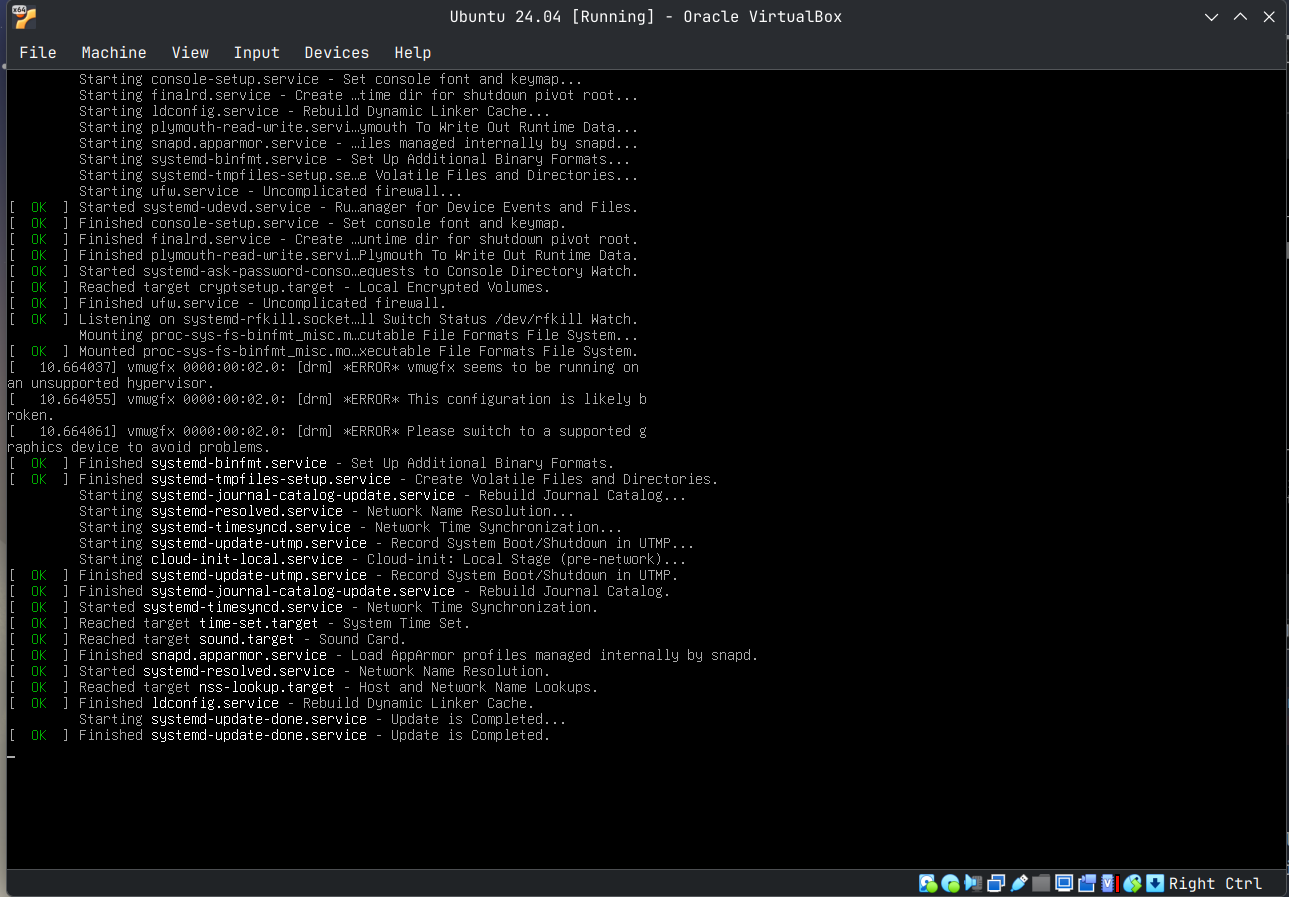Screen dimensions: 1289x897
Task: Click the Right Ctrl host key label
Action: pos(1215,883)
